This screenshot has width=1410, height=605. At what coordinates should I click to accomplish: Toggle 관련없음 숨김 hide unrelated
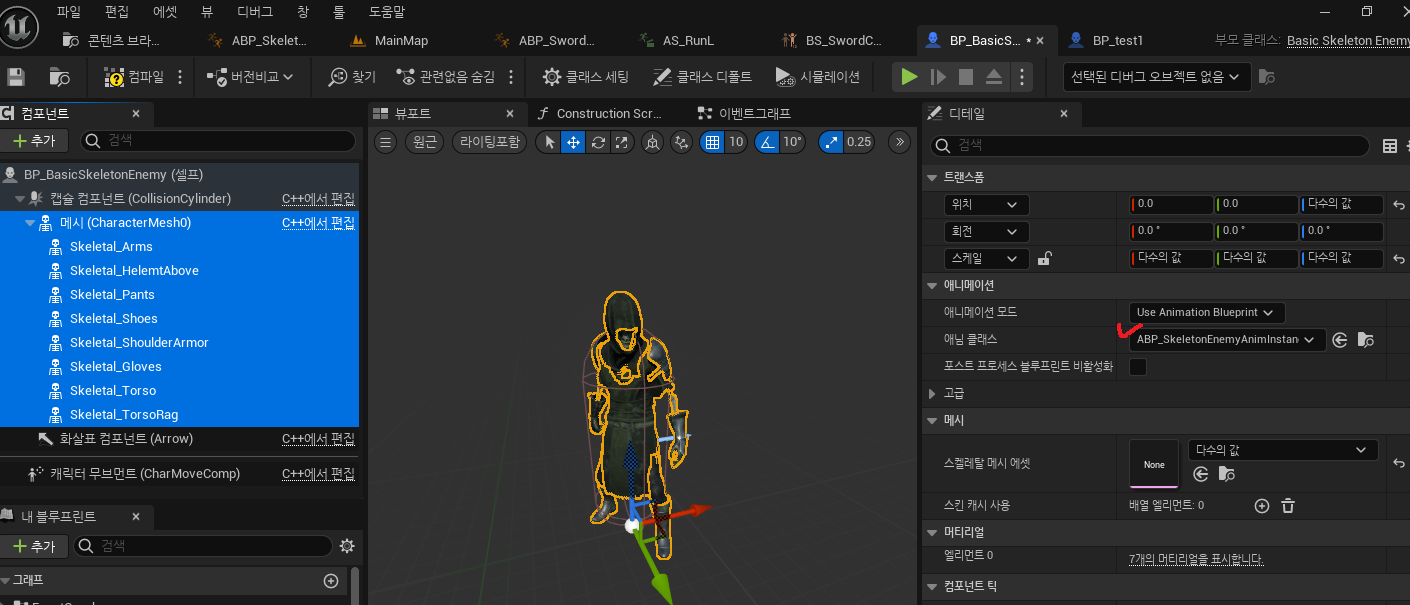tap(445, 77)
